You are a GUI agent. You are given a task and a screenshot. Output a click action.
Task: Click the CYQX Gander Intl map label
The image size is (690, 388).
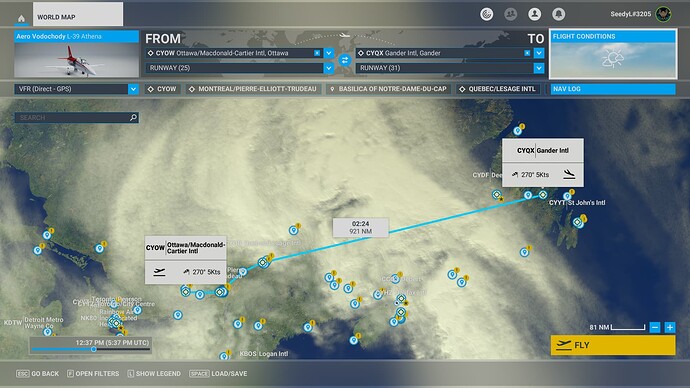(x=543, y=150)
